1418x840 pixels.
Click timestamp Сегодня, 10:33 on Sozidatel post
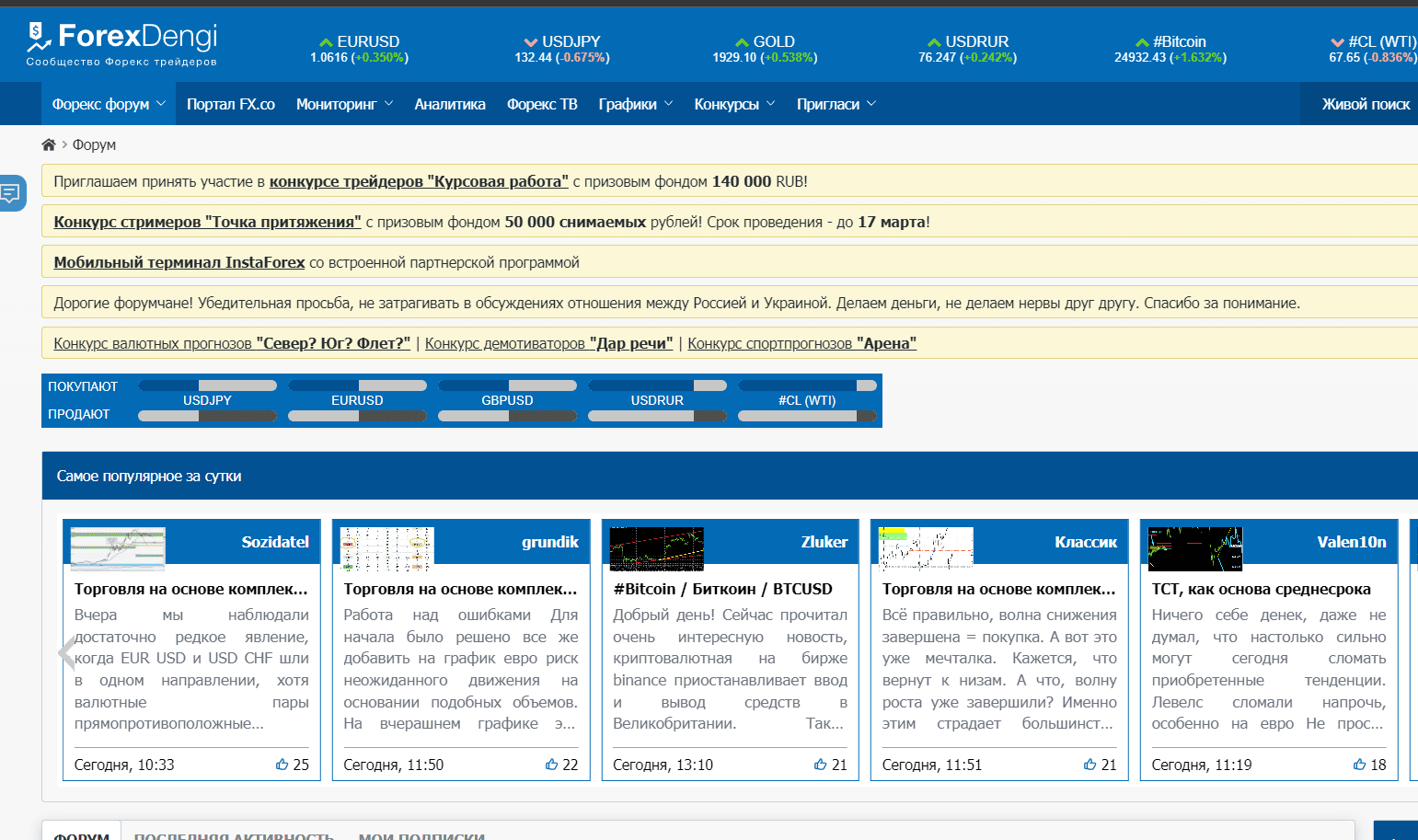click(124, 765)
